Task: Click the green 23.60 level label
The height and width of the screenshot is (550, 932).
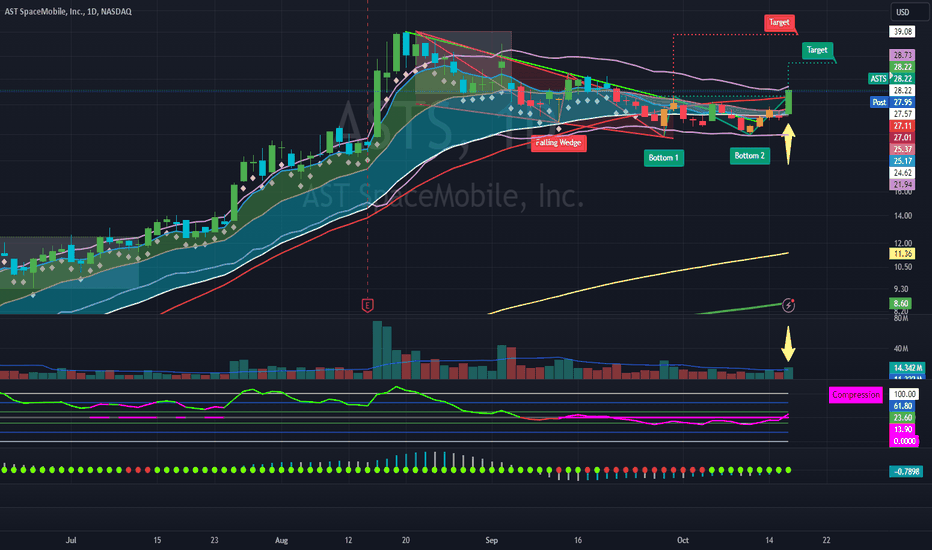Action: click(x=902, y=418)
